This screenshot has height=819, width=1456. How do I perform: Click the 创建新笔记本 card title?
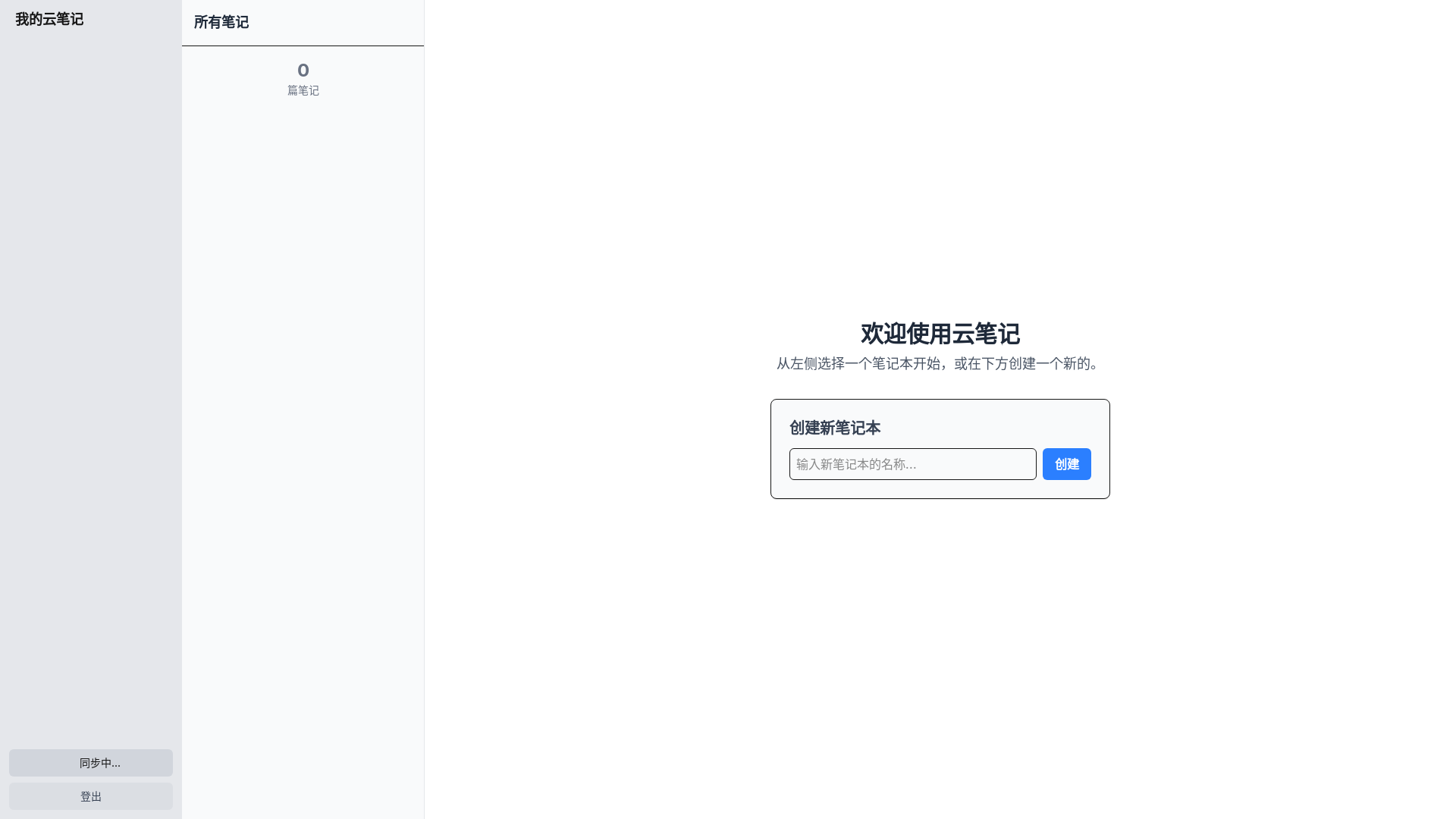[835, 428]
